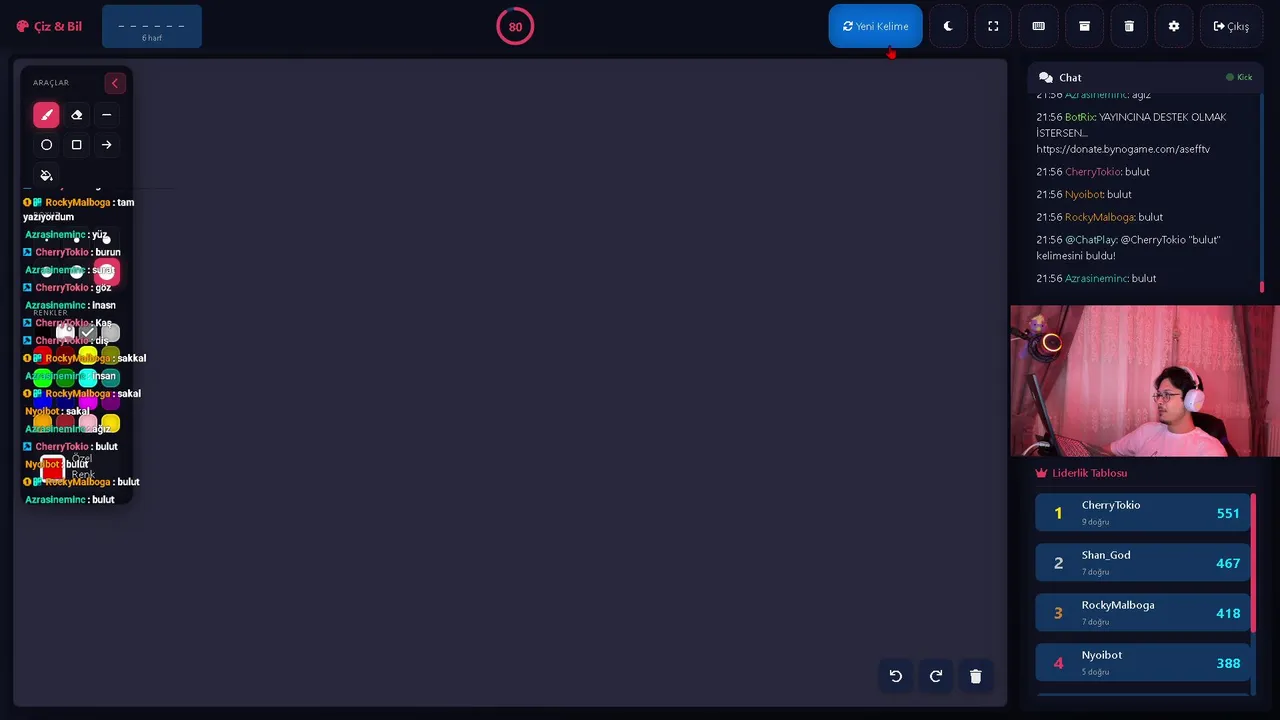
Task: Collapse the Araçlar tools panel
Action: [114, 83]
